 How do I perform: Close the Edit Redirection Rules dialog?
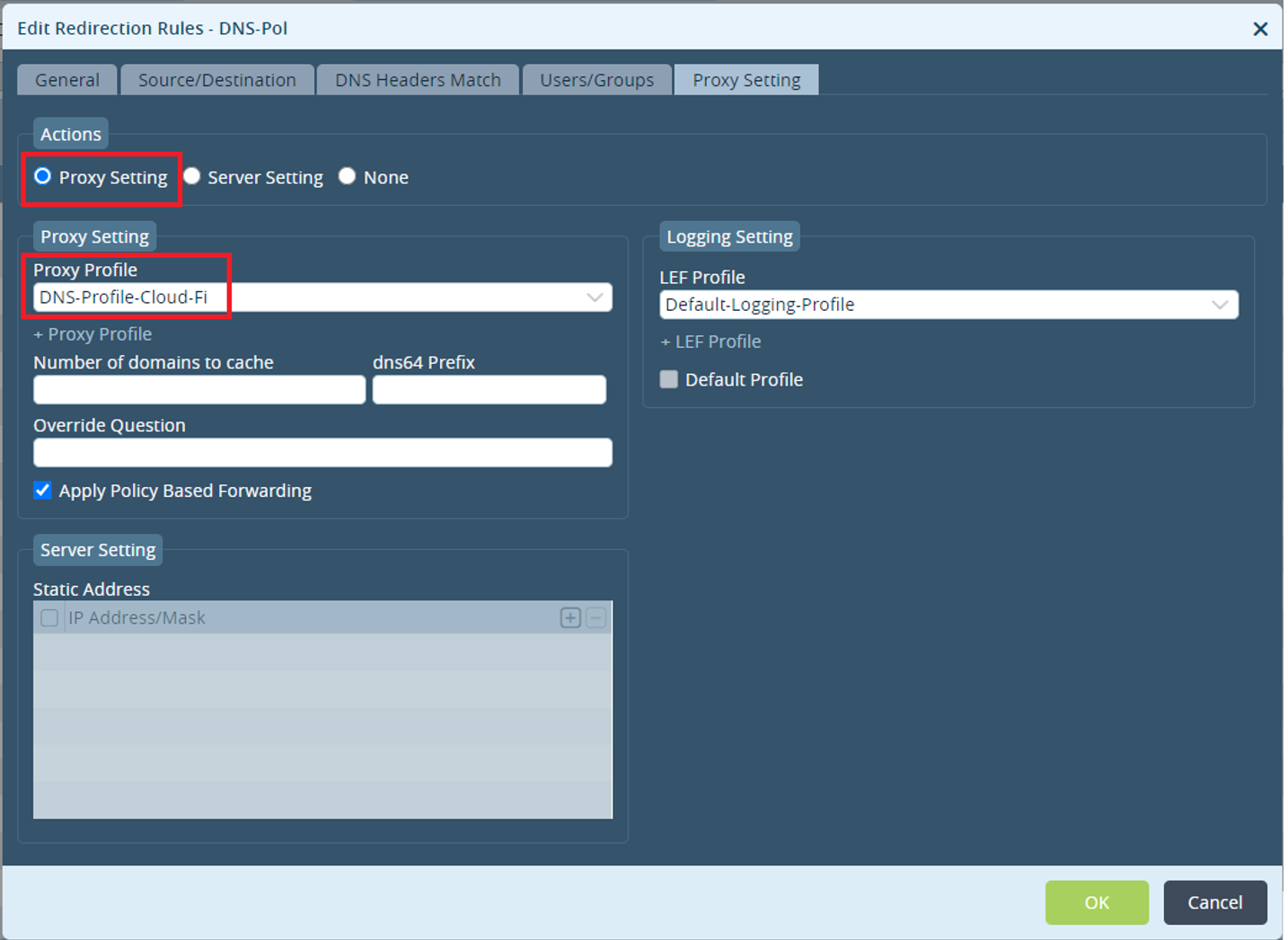1260,28
